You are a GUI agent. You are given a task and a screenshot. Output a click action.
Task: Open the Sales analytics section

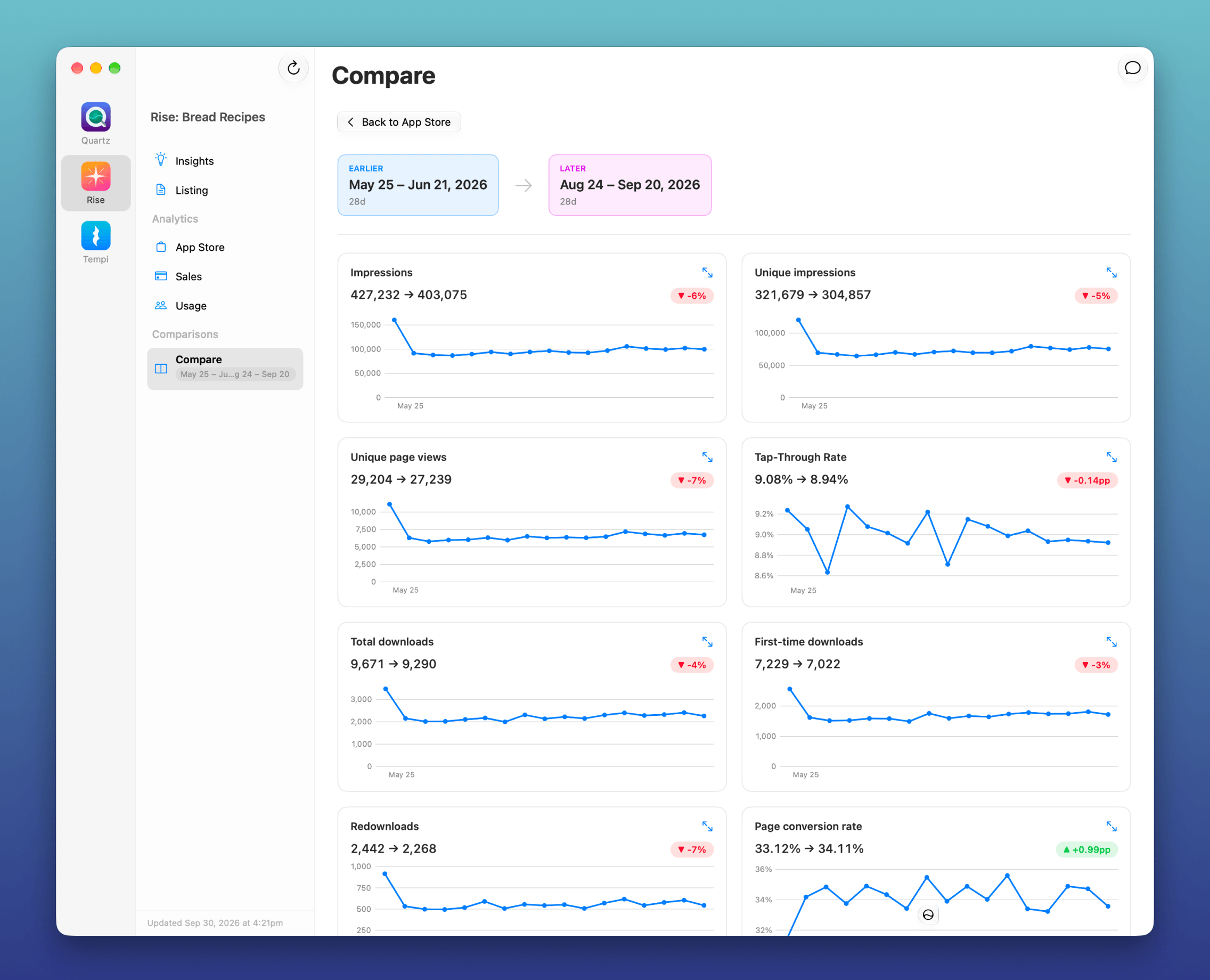pyautogui.click(x=225, y=276)
